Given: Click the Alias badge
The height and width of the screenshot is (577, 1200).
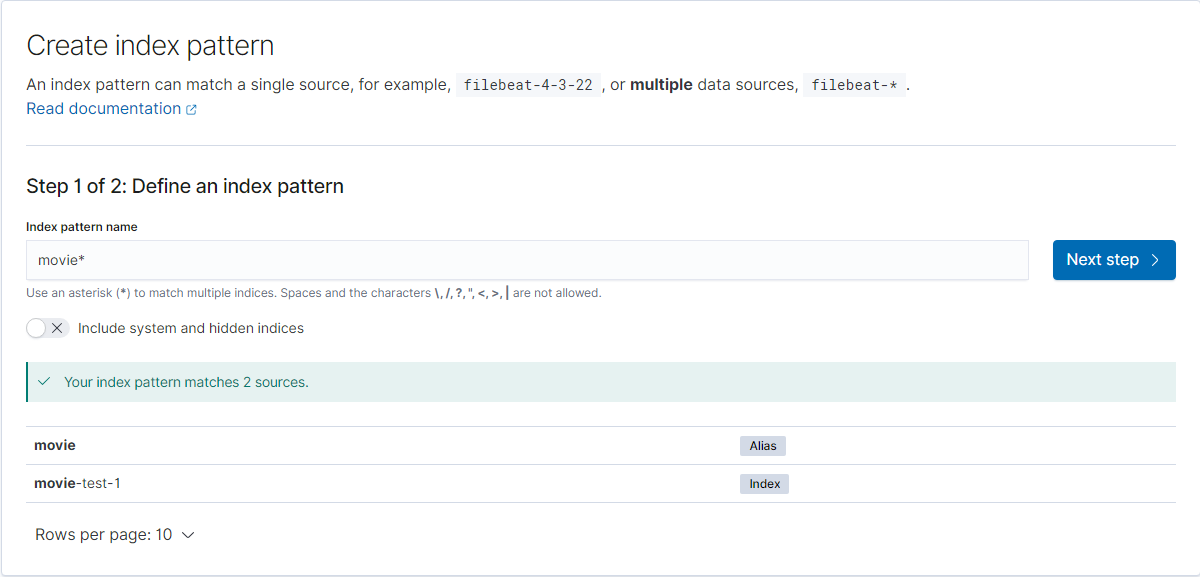Looking at the screenshot, I should coord(763,446).
